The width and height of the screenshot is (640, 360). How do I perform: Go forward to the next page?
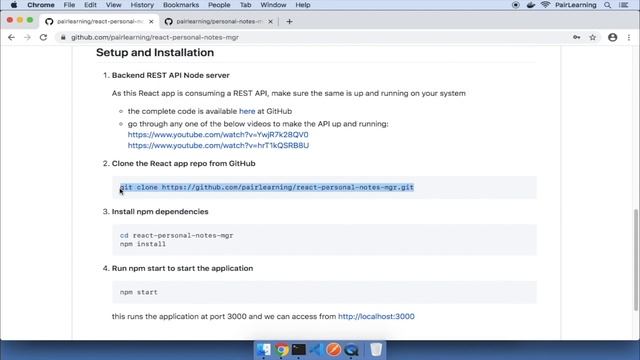[x=27, y=37]
